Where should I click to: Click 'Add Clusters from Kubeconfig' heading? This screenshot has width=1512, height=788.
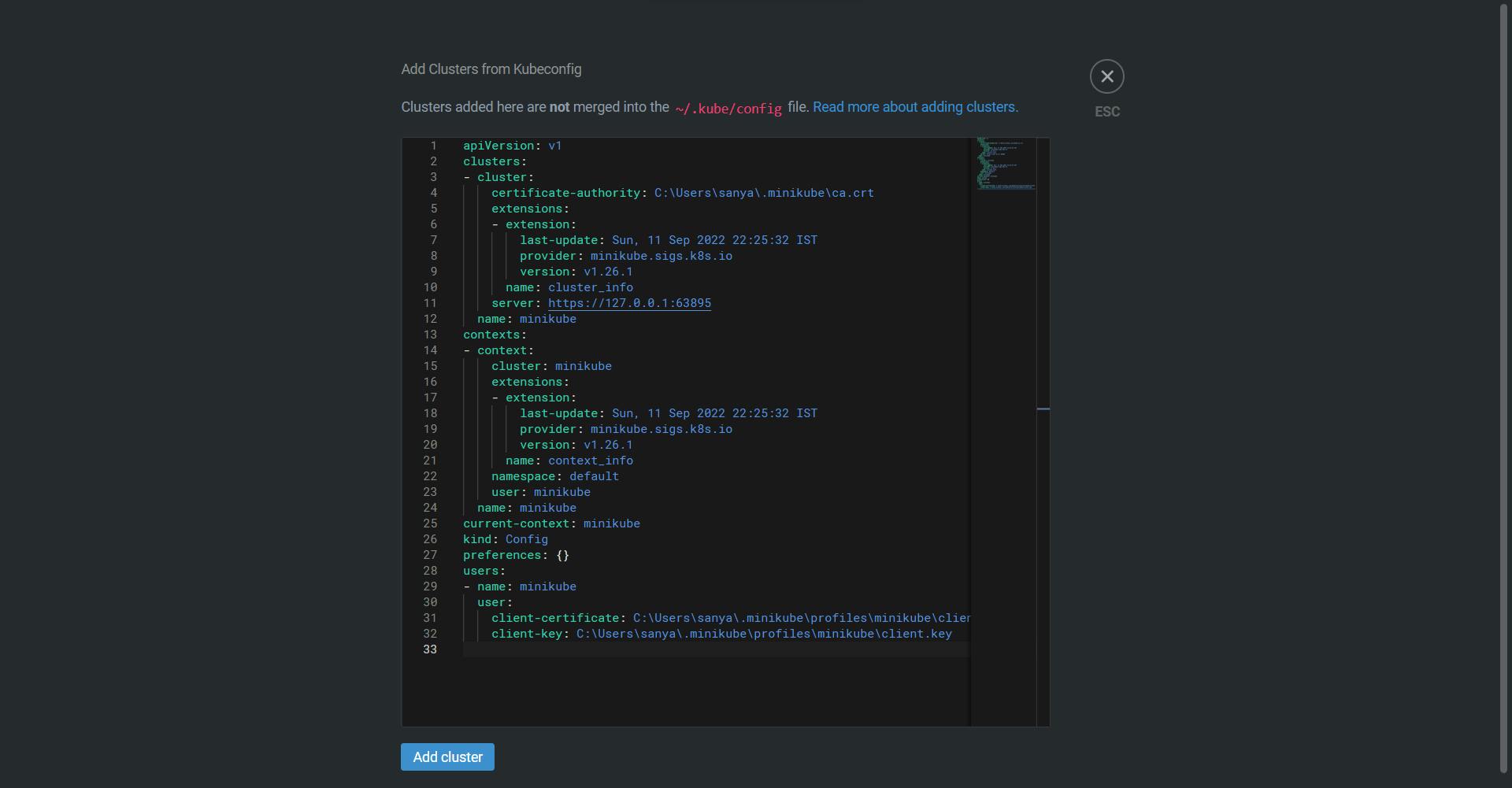(x=491, y=69)
